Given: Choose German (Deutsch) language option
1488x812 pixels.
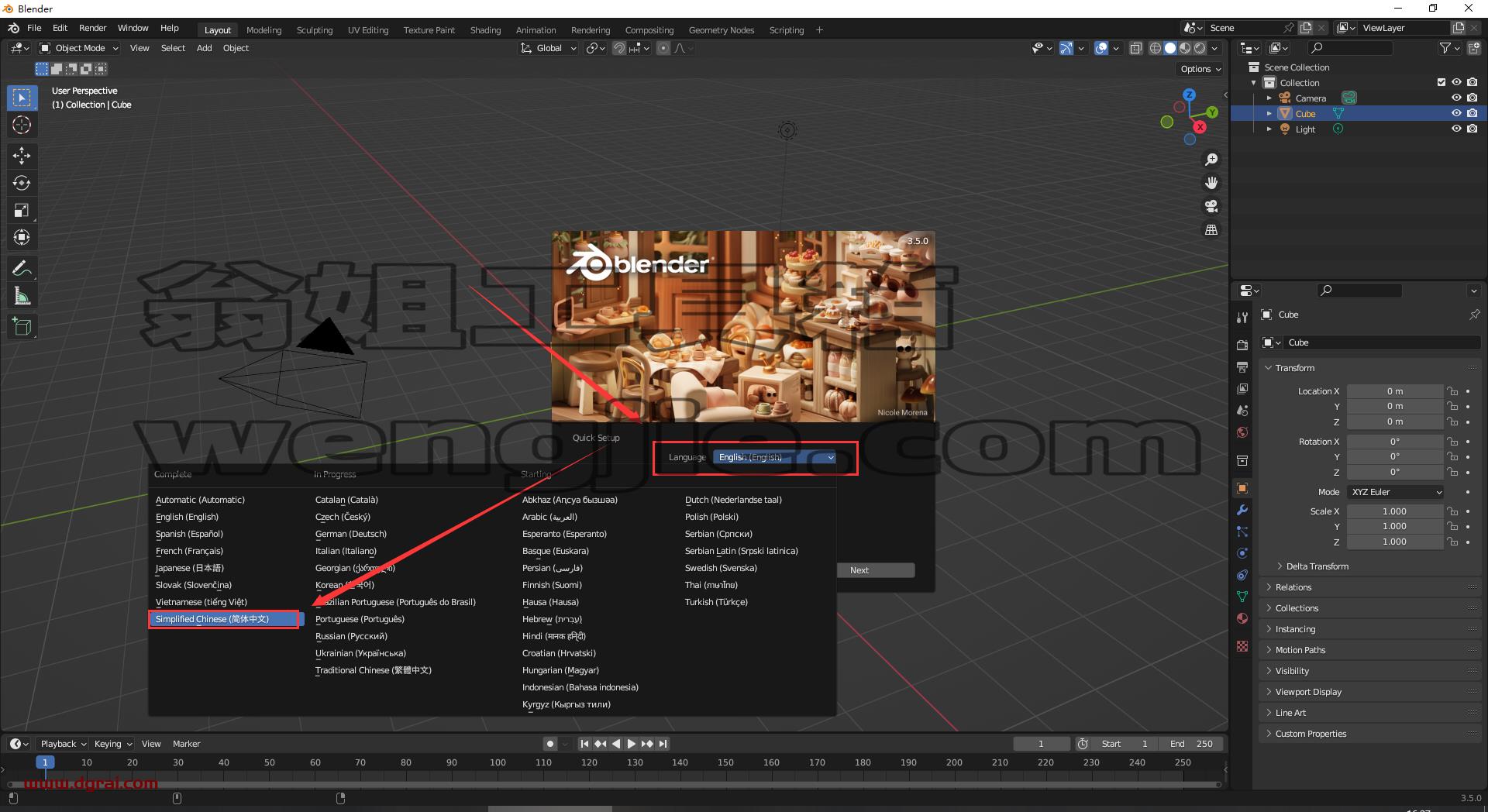Looking at the screenshot, I should (350, 534).
